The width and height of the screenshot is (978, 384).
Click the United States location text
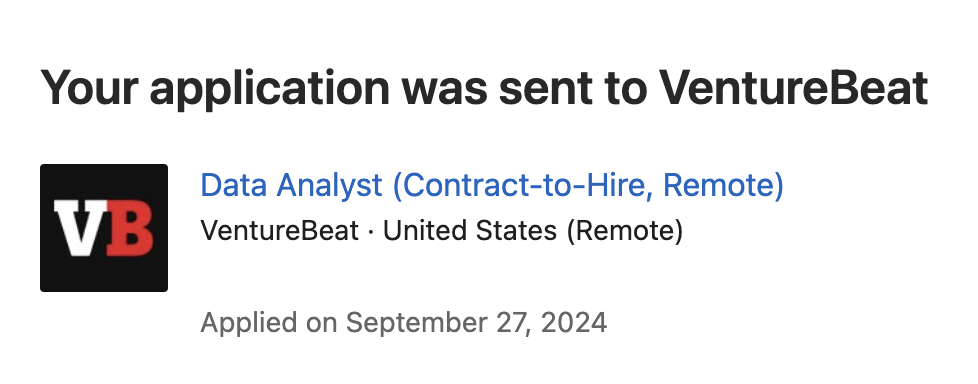coord(470,231)
